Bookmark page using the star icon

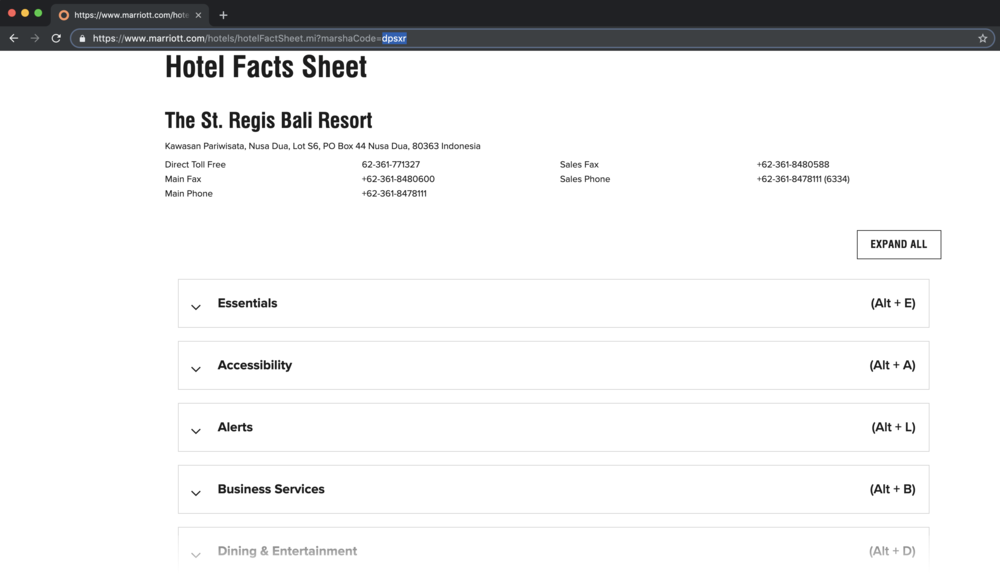983,38
